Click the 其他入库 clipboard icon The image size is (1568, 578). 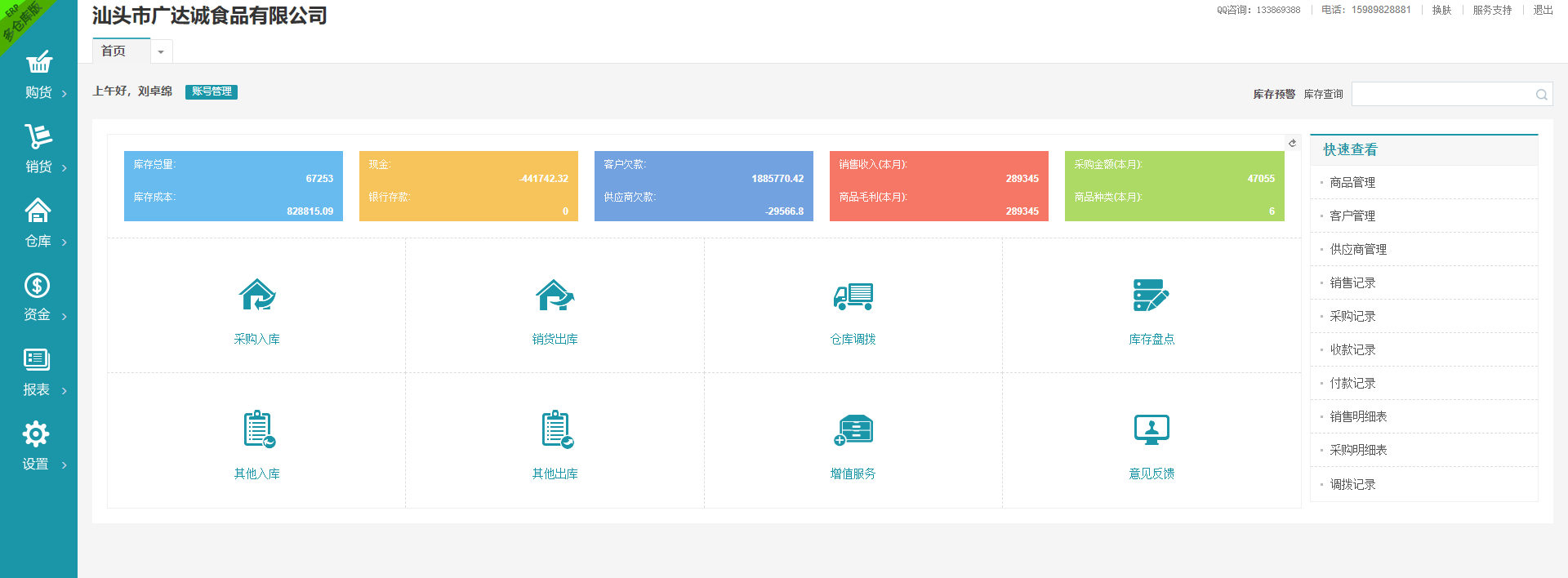pyautogui.click(x=259, y=429)
